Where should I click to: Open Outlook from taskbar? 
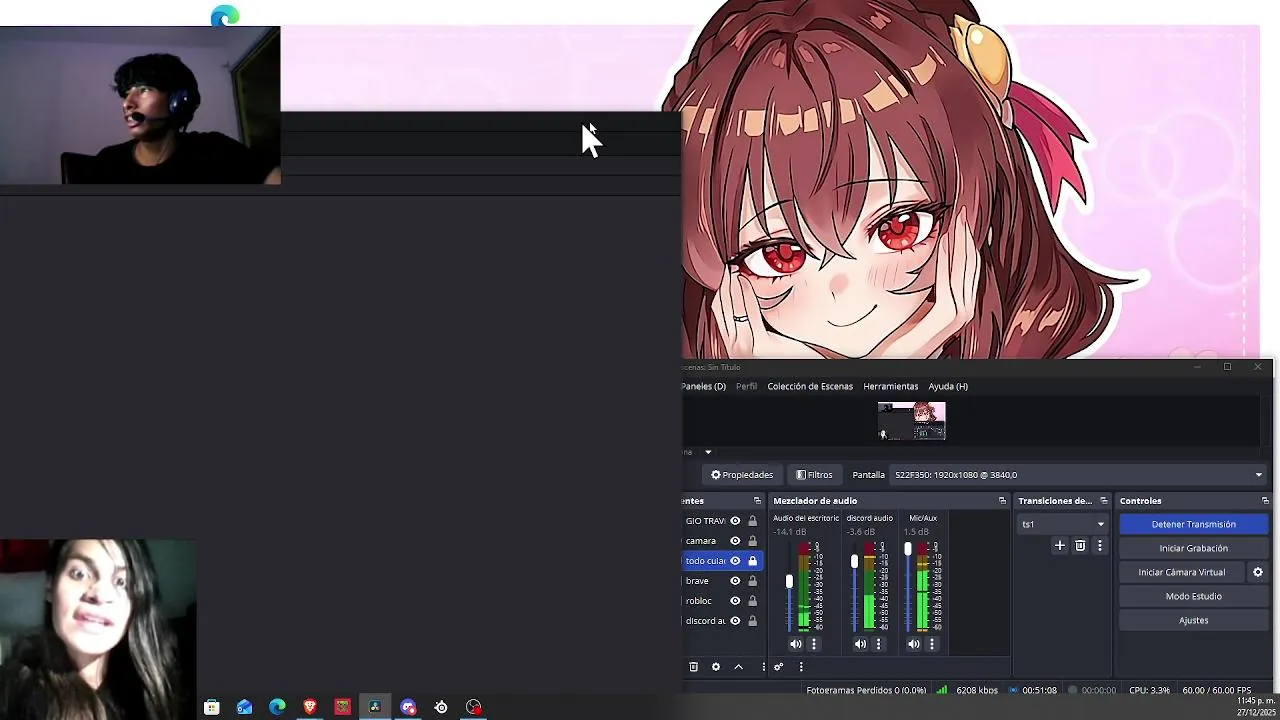tap(244, 707)
